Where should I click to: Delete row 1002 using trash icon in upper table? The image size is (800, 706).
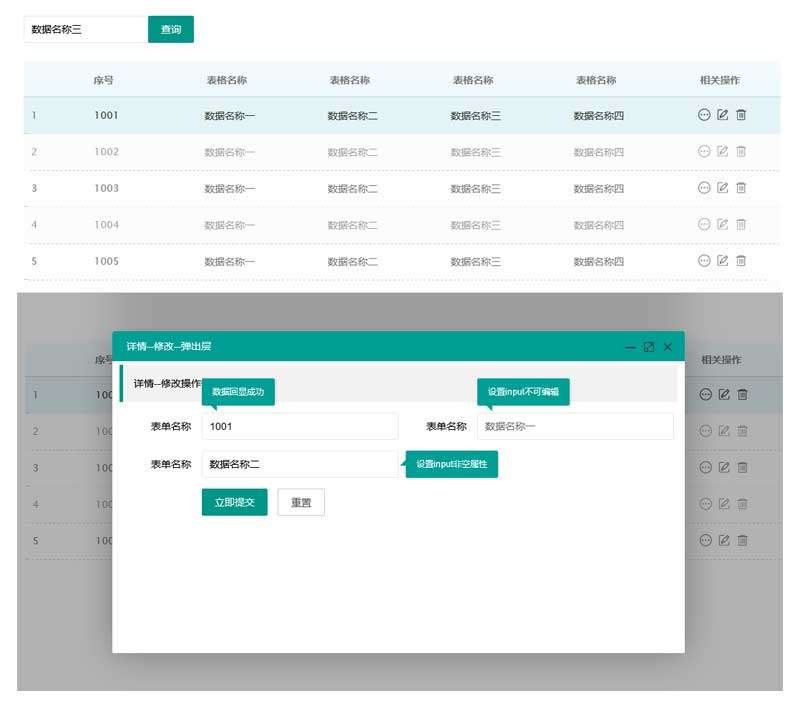pos(741,152)
